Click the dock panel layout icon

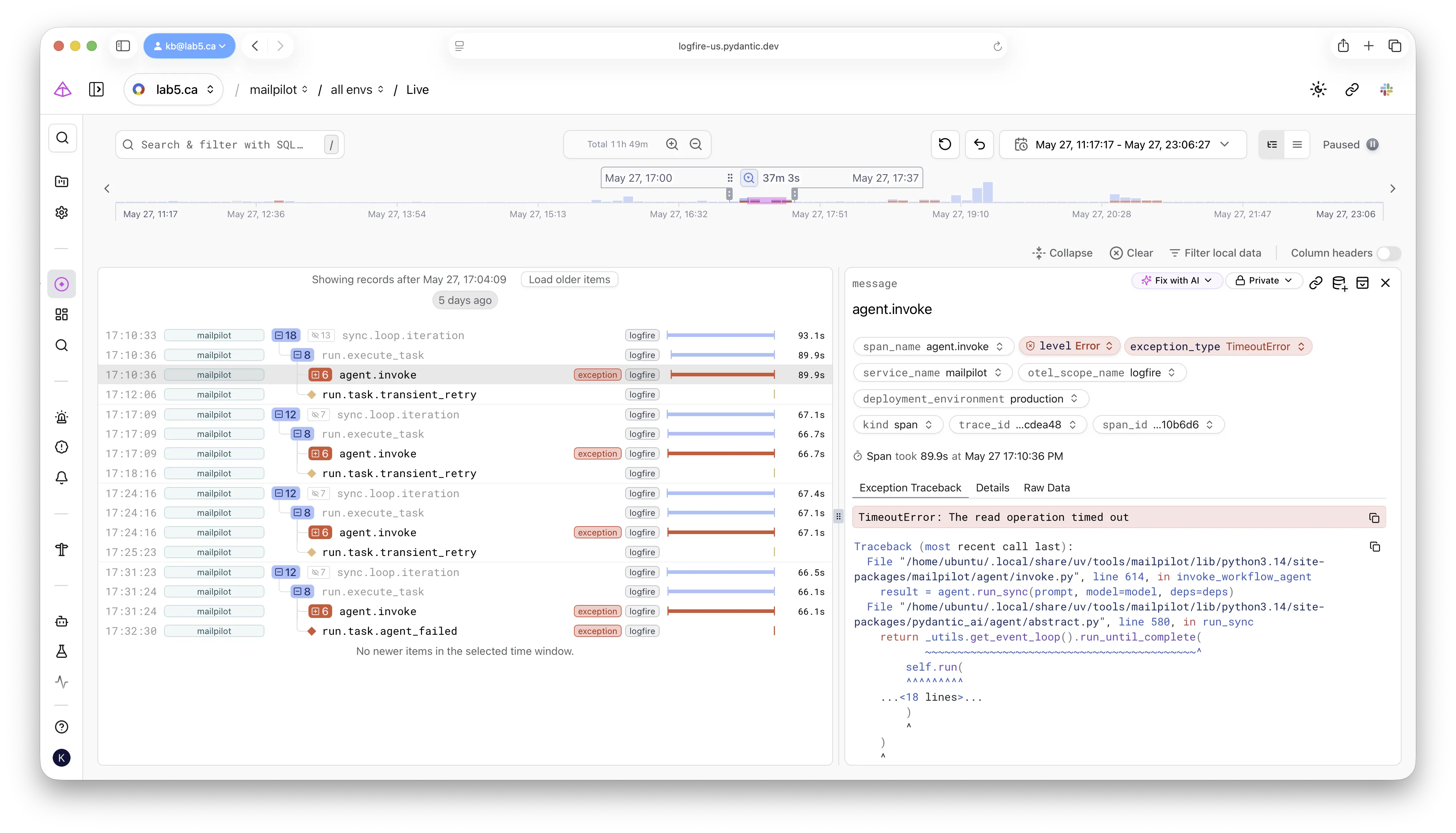tap(1362, 282)
